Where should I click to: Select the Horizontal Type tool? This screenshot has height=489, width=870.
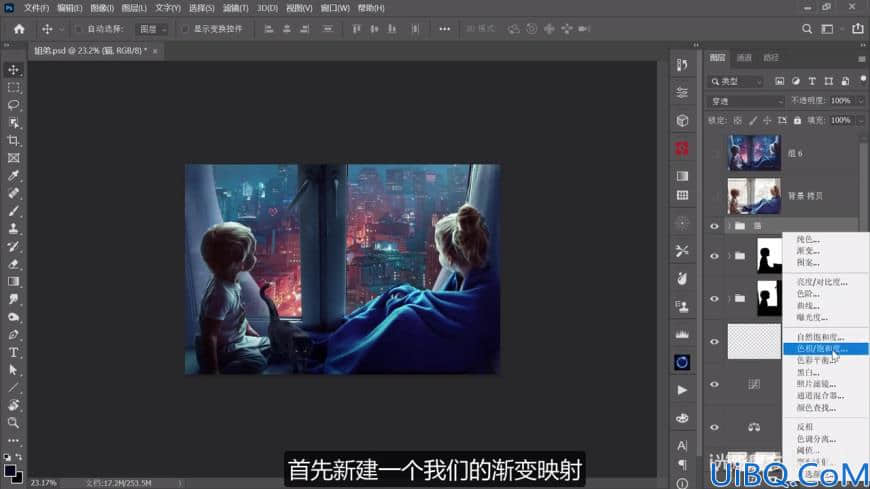[13, 352]
